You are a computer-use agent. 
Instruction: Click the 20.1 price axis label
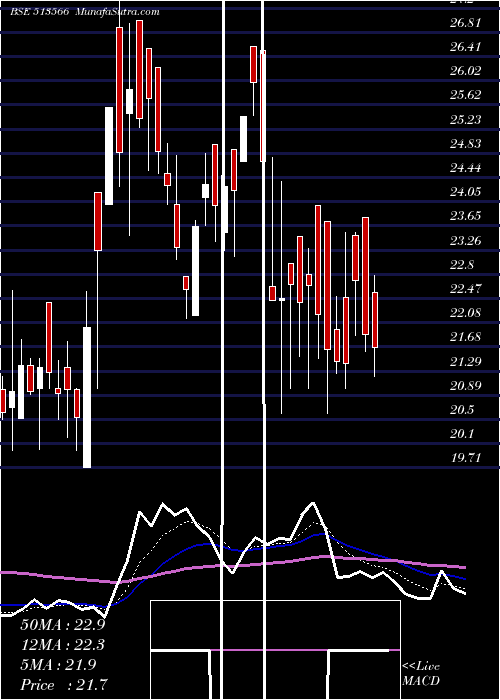click(462, 434)
